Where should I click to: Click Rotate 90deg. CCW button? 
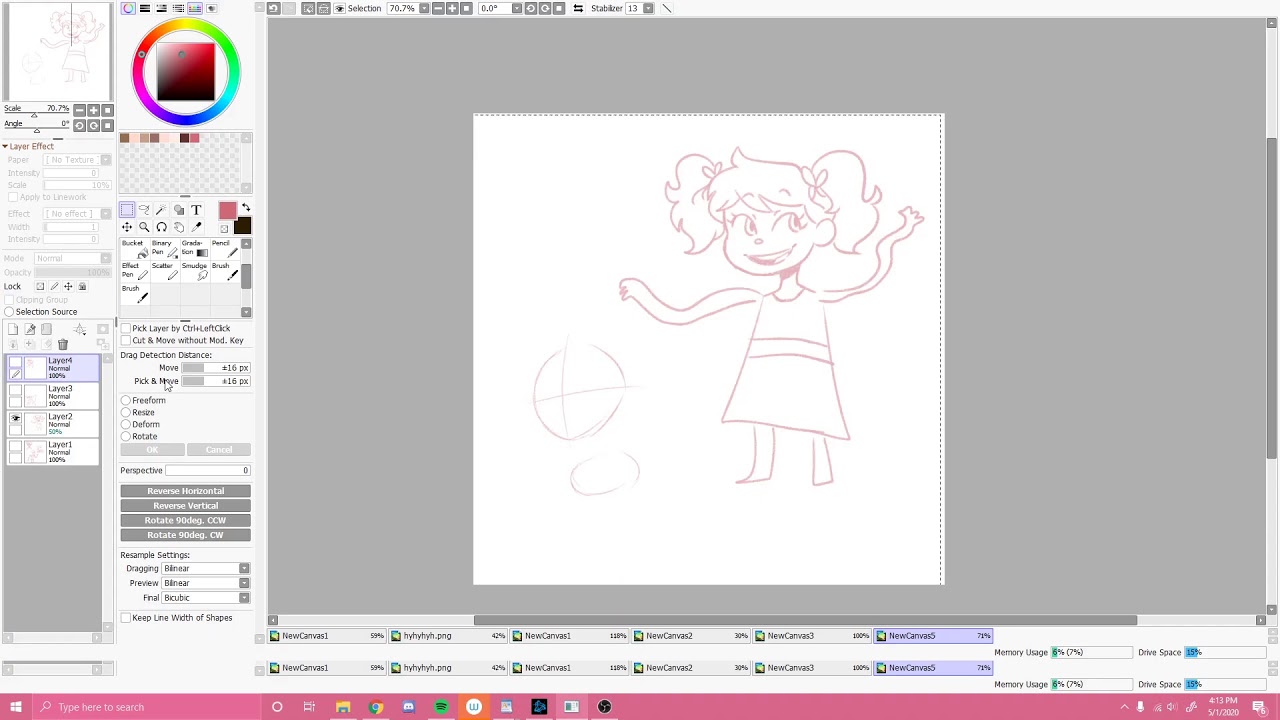(x=185, y=520)
